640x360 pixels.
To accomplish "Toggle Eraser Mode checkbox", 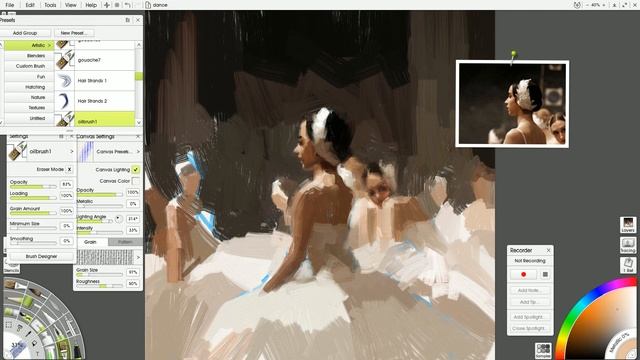I will coord(69,169).
